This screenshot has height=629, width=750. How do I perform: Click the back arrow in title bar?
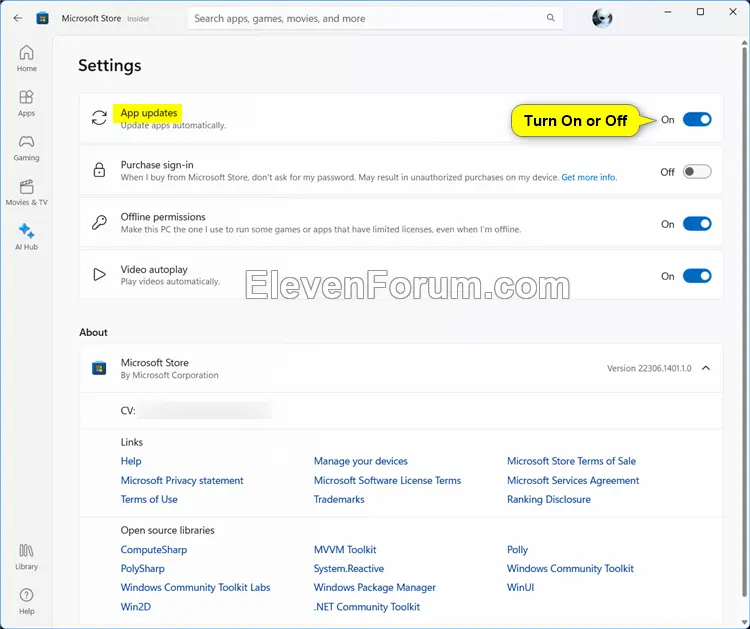pos(17,18)
